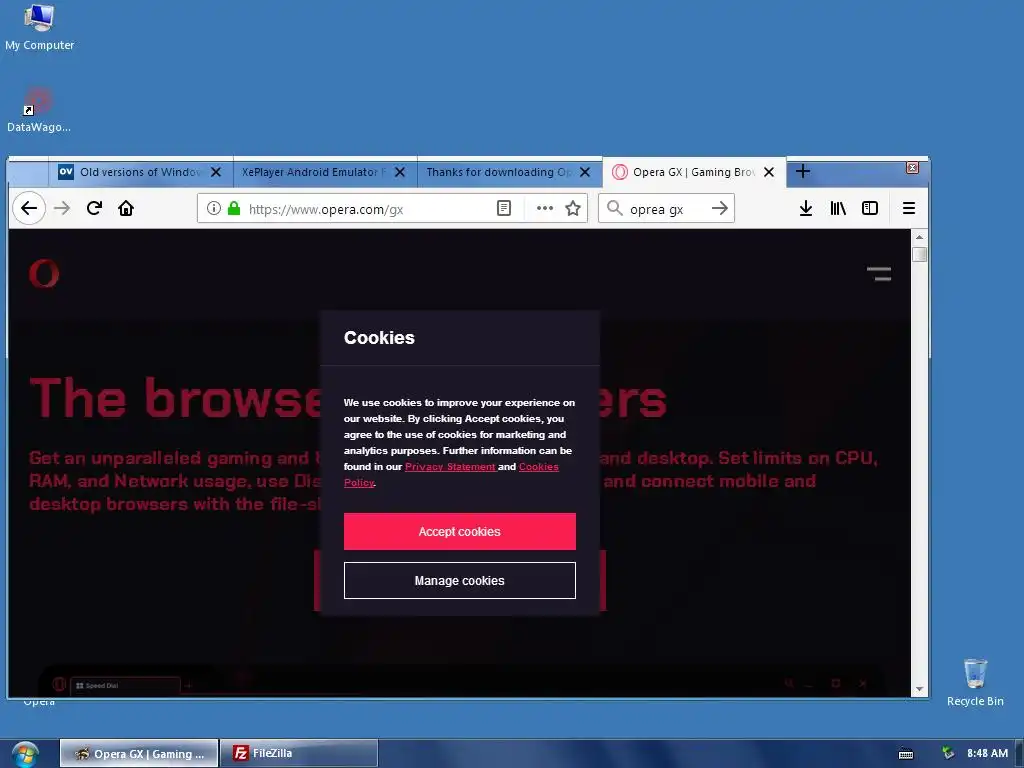This screenshot has width=1024, height=768.
Task: Close the Old versions of Windows tab
Action: click(216, 172)
